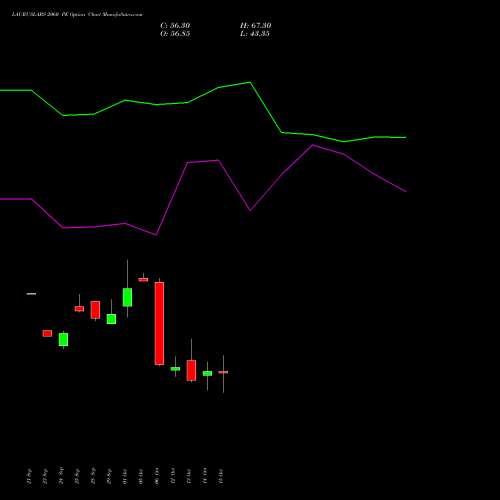Click the green indicator line's peak
Image resolution: width=500 pixels, height=500 pixels.
pos(250,82)
